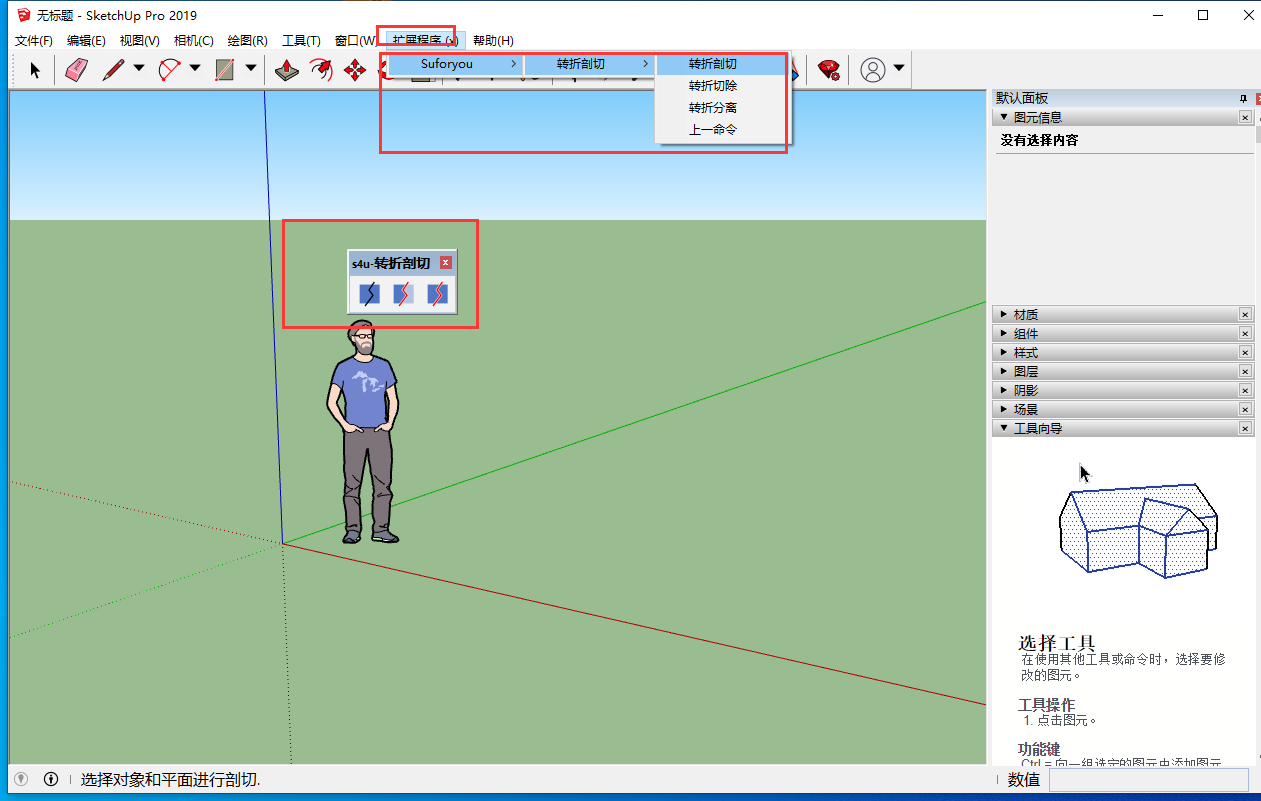Activate the Push/Pull tool
This screenshot has height=801, width=1261.
(287, 70)
